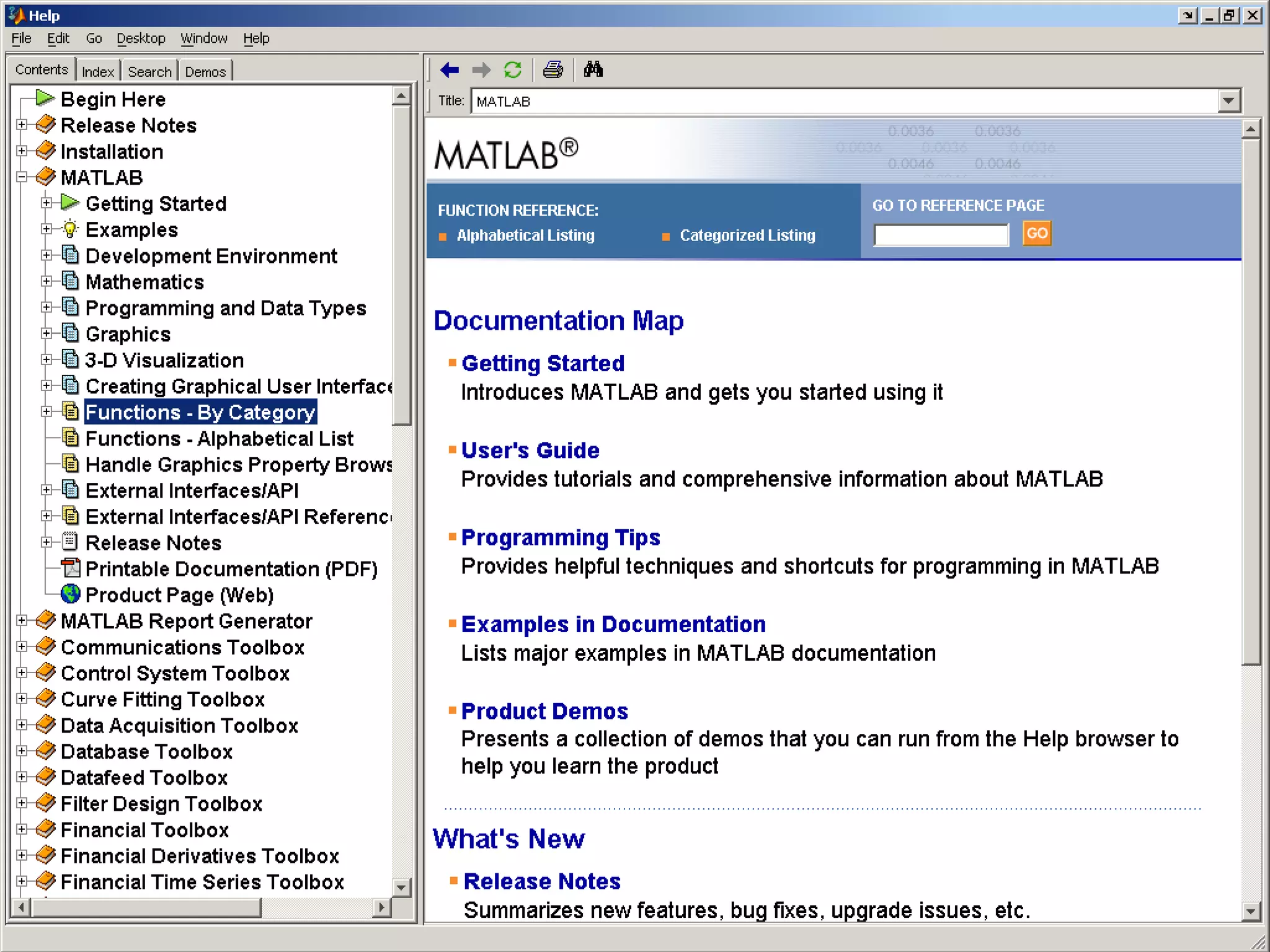Viewport: 1270px width, 952px height.
Task: Click the orange GO button
Action: coord(1037,234)
